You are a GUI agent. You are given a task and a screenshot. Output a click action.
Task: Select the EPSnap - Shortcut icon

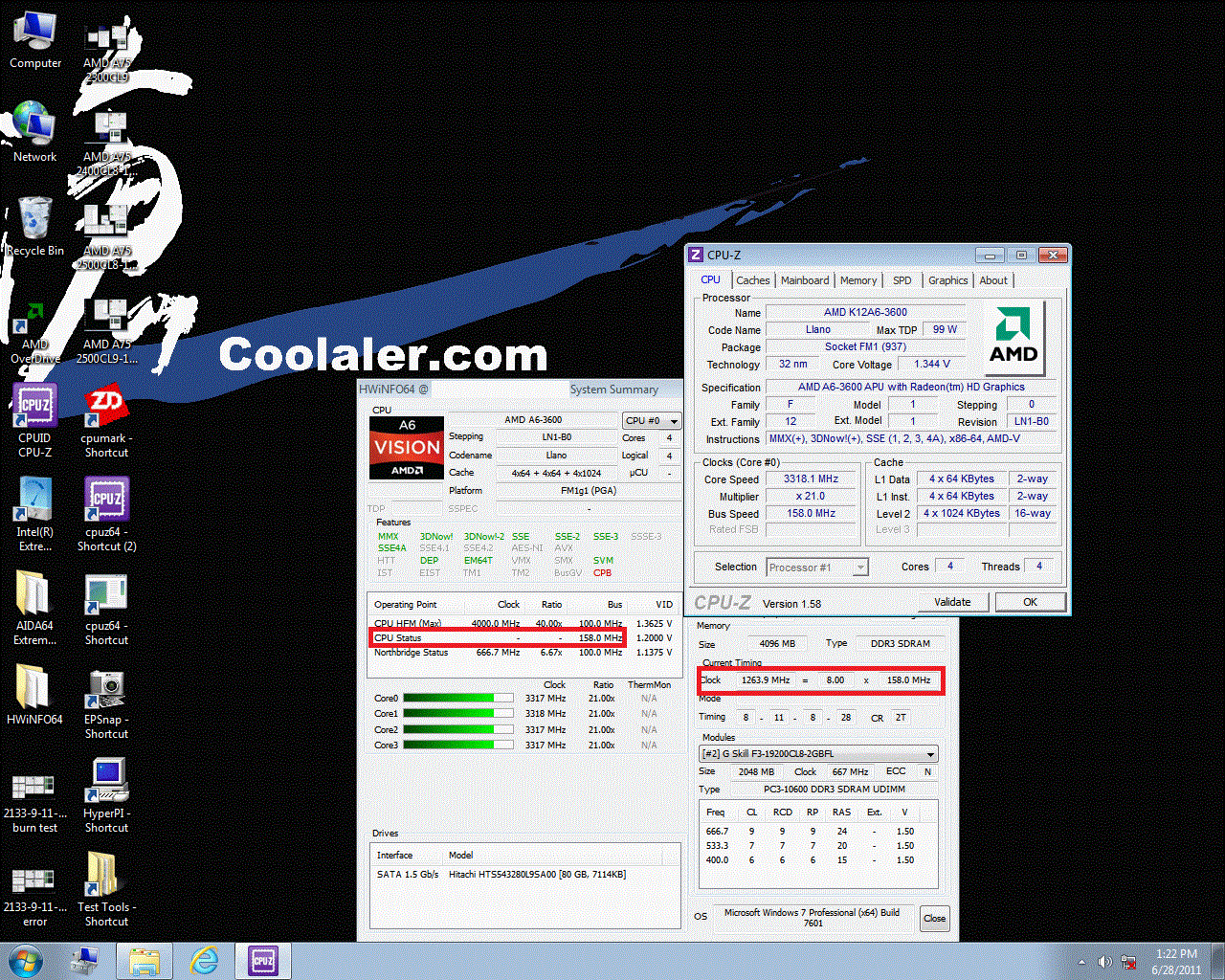pyautogui.click(x=106, y=702)
